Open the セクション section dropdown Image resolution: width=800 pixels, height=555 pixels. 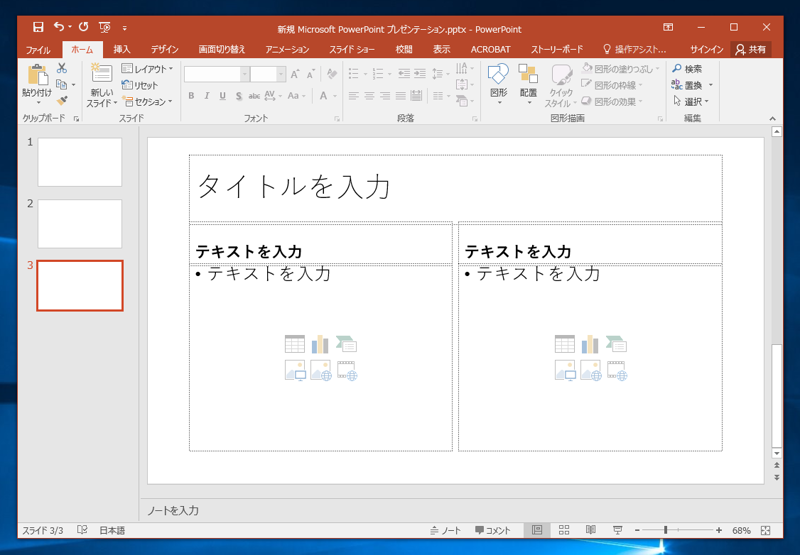point(148,102)
